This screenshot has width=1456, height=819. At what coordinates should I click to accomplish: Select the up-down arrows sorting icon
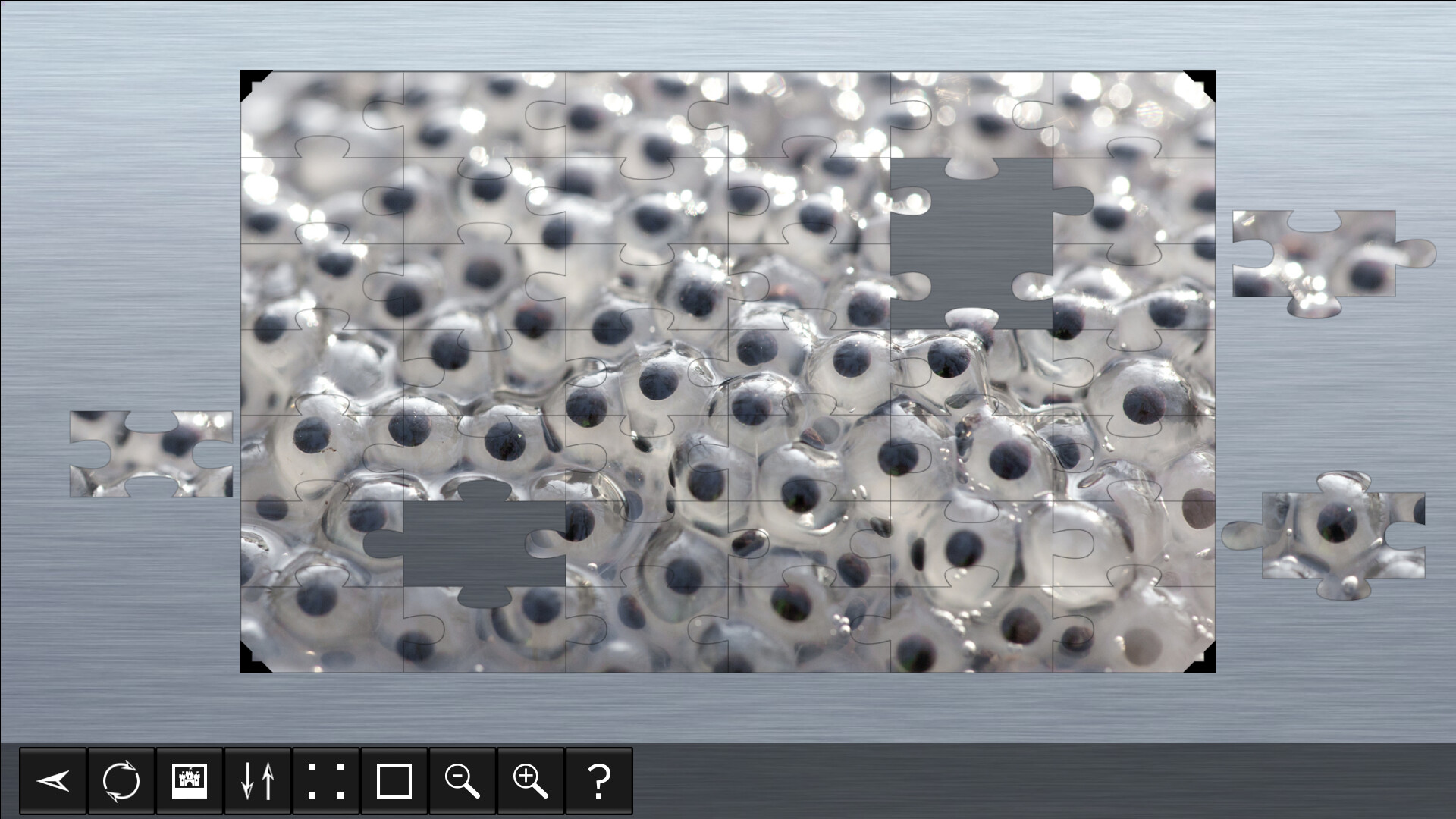257,781
